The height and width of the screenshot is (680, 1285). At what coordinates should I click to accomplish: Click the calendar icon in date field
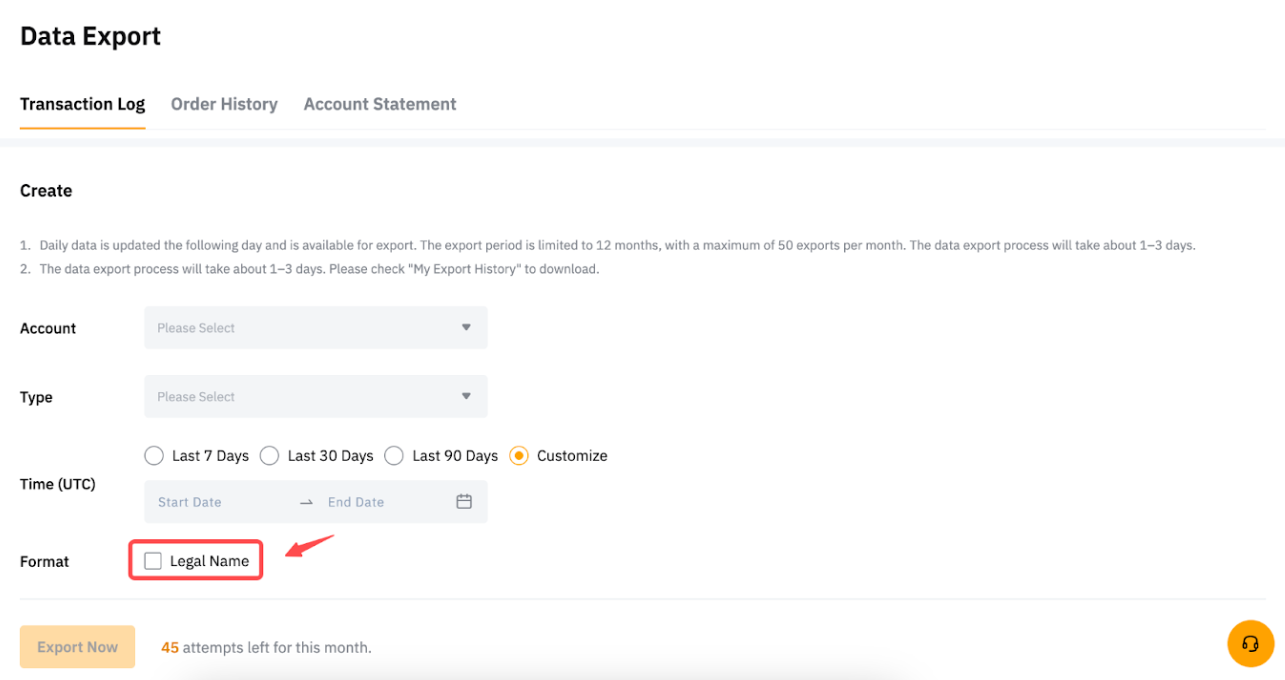tap(464, 502)
